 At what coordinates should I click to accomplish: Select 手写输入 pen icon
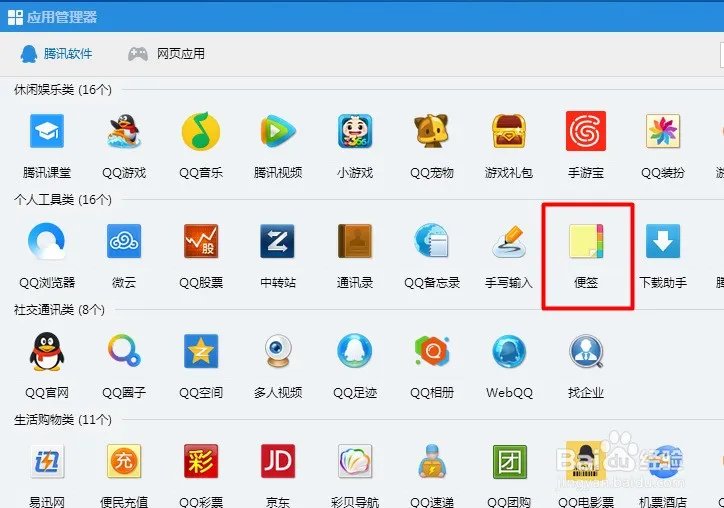point(508,241)
